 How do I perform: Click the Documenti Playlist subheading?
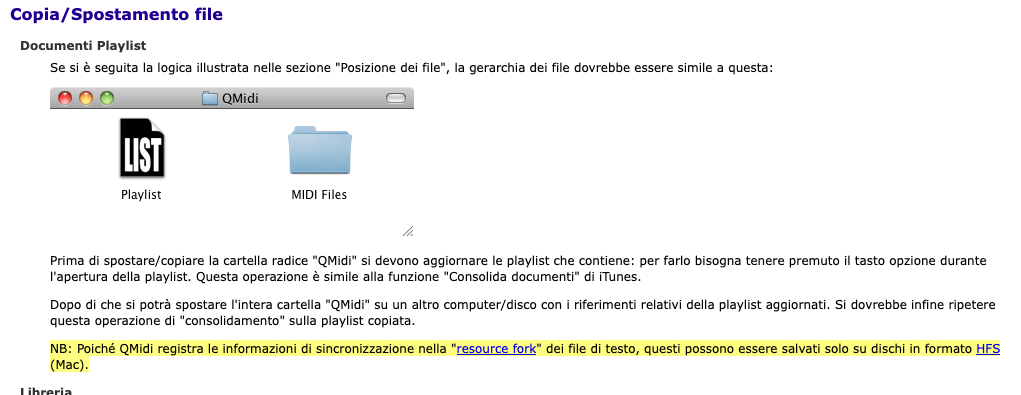(83, 46)
